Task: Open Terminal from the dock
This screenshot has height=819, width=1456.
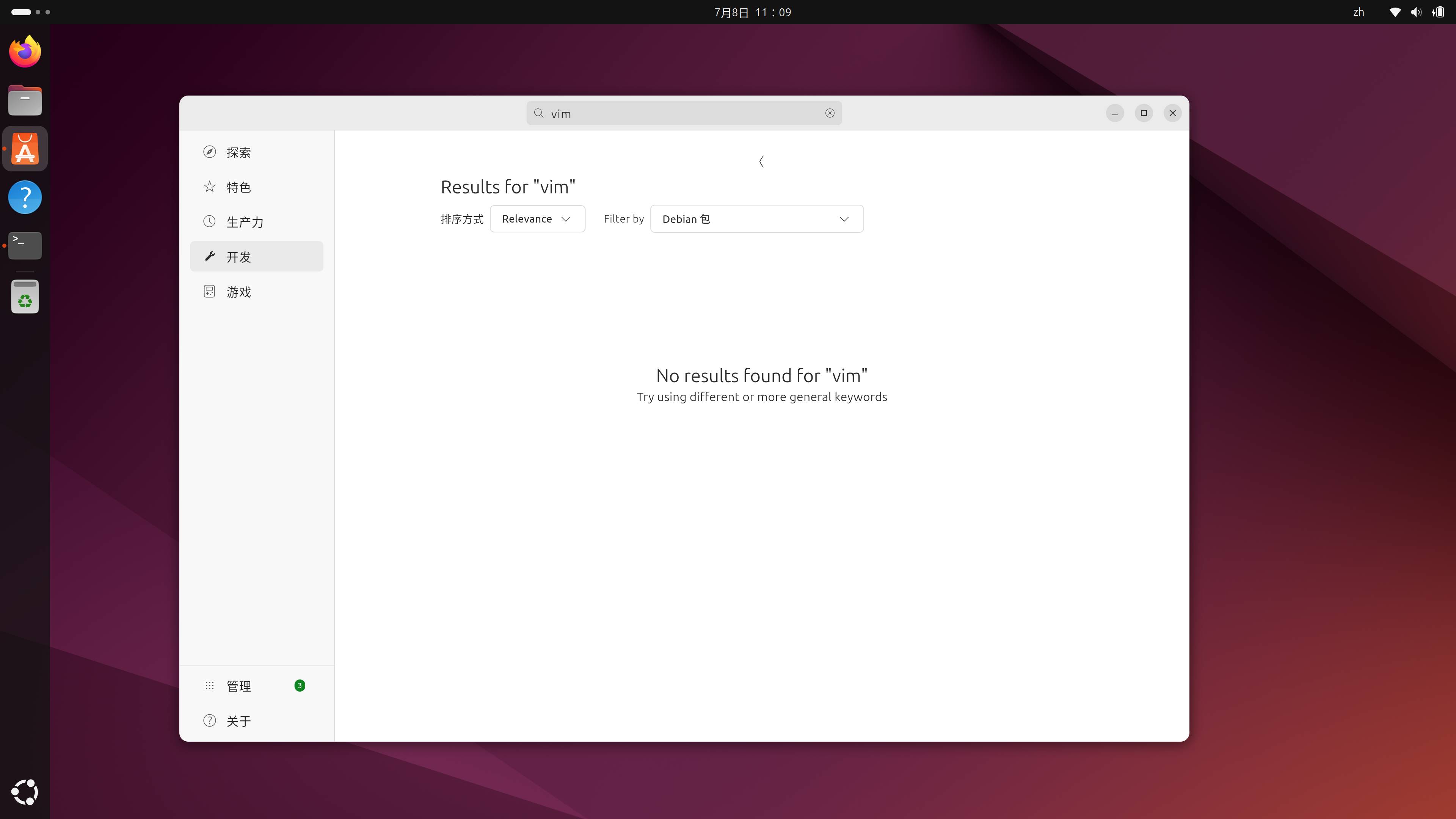Action: coord(25,245)
